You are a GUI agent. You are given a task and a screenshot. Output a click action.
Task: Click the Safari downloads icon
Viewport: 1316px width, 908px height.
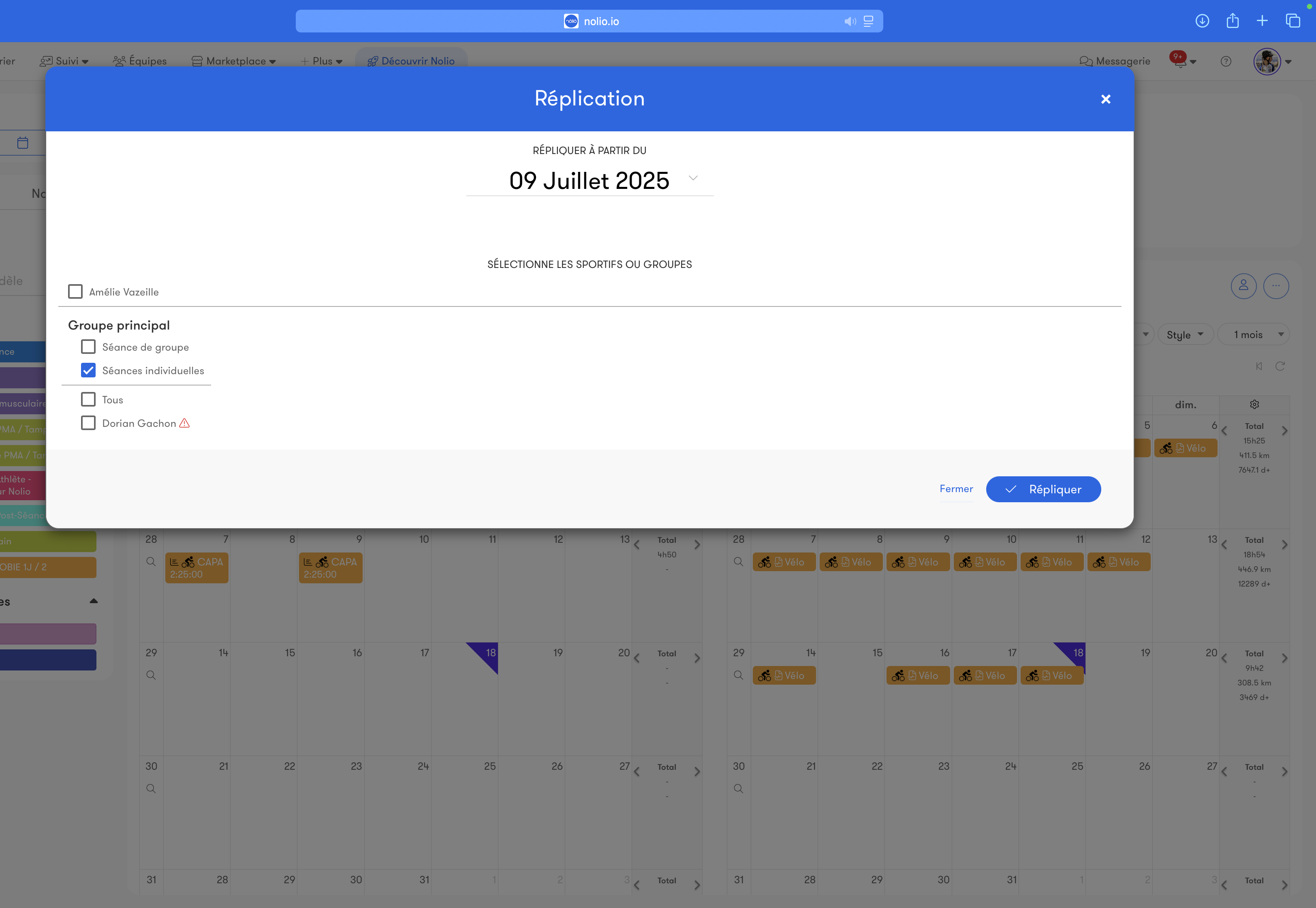(x=1202, y=21)
